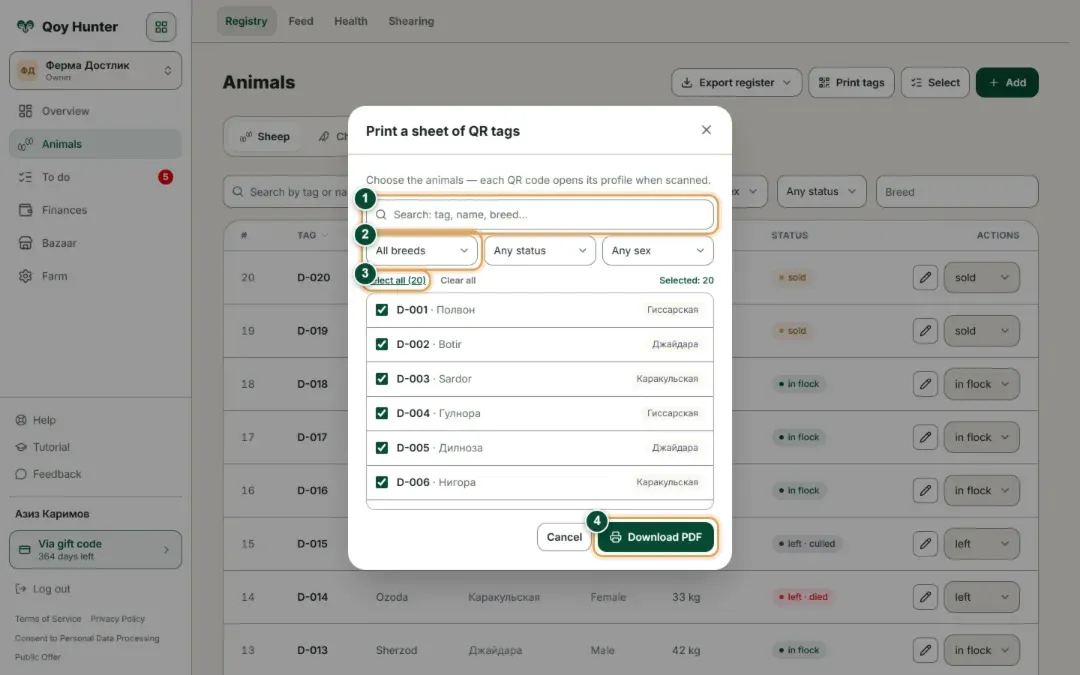Click Select all (20) link
Screen dimensions: 1080x675
tap(398, 280)
